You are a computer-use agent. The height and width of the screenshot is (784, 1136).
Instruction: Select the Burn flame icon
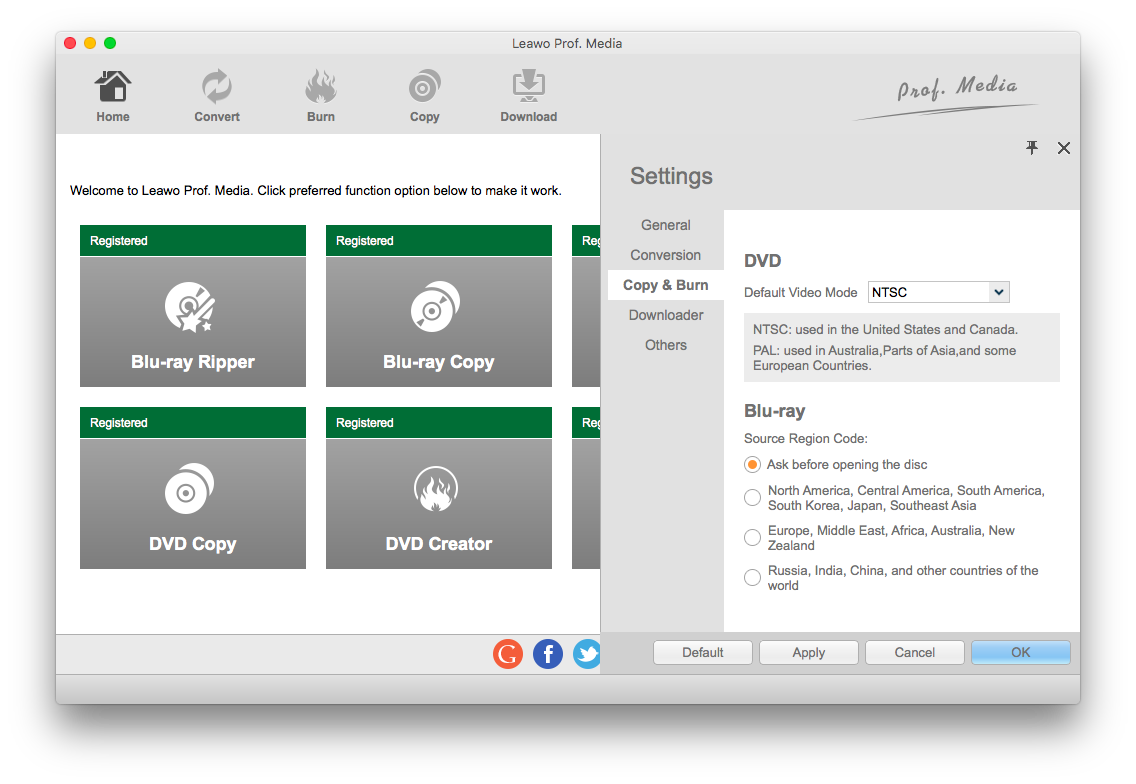[321, 88]
